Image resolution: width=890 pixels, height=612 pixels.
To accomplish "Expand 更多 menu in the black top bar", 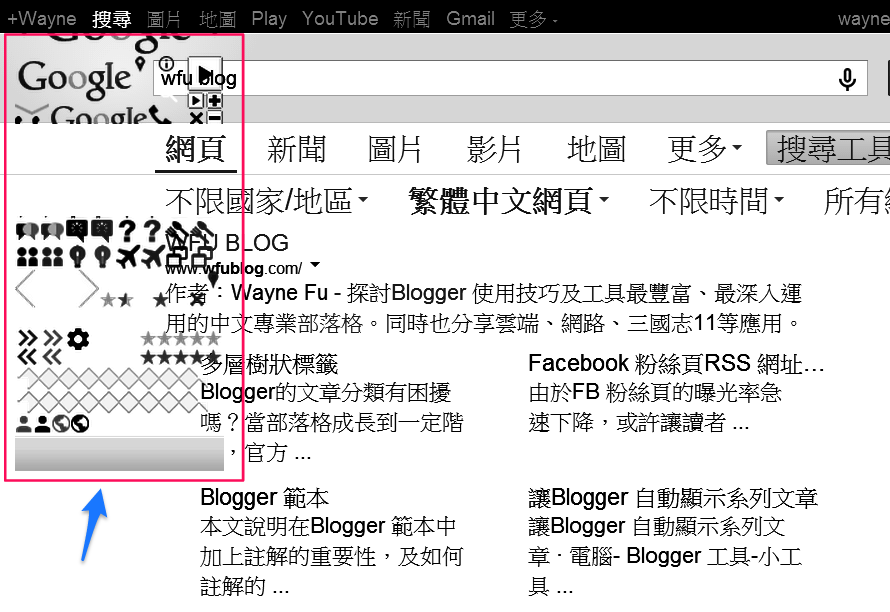I will pos(534,19).
